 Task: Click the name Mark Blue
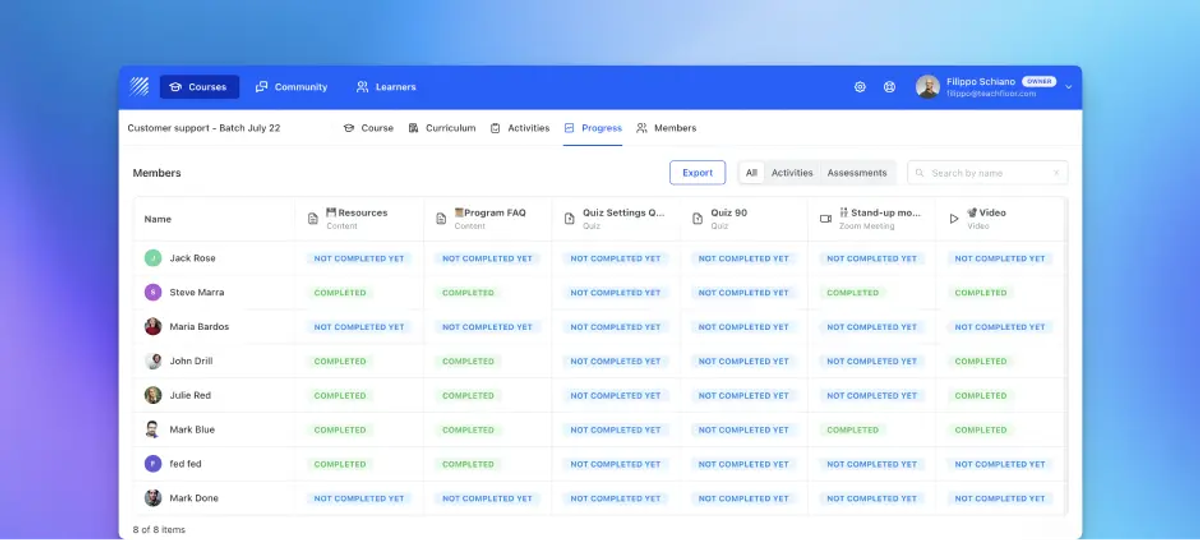pos(192,429)
